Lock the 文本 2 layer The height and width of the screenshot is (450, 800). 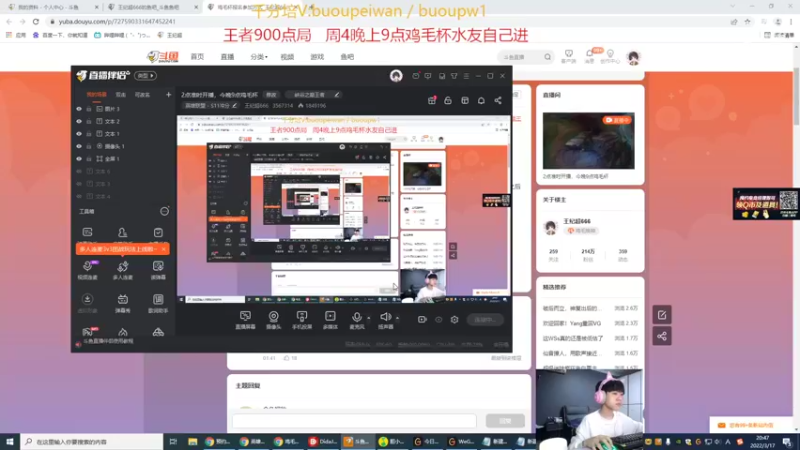pos(89,121)
